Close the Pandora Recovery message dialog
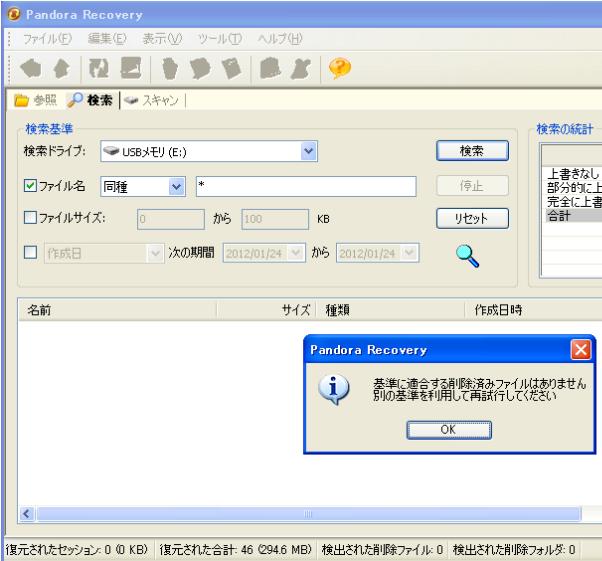 [580, 350]
